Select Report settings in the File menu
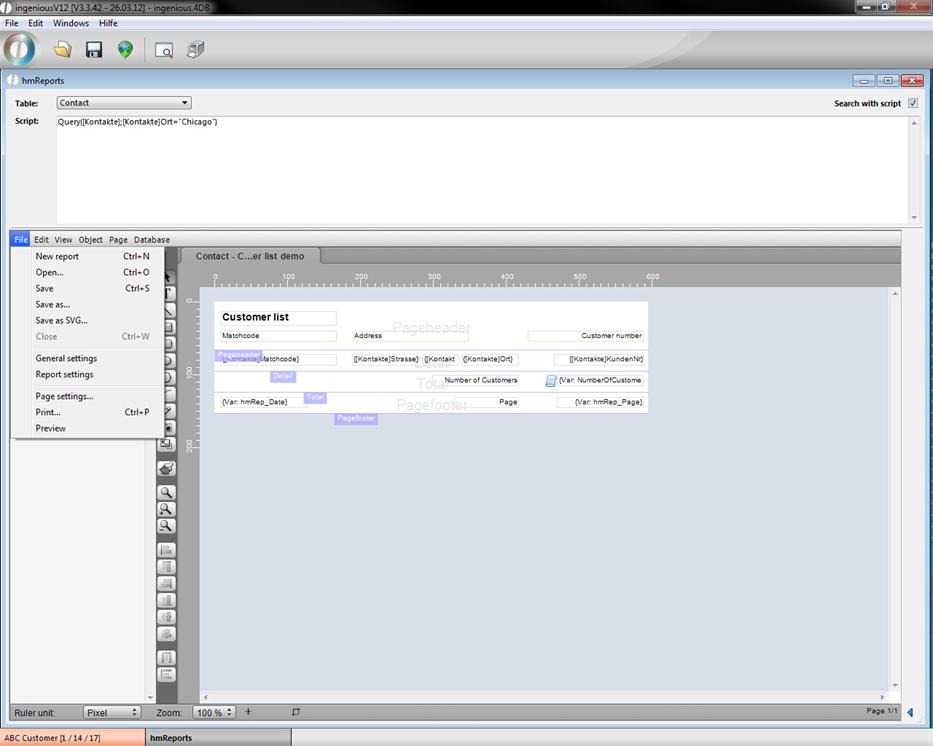 tap(64, 374)
